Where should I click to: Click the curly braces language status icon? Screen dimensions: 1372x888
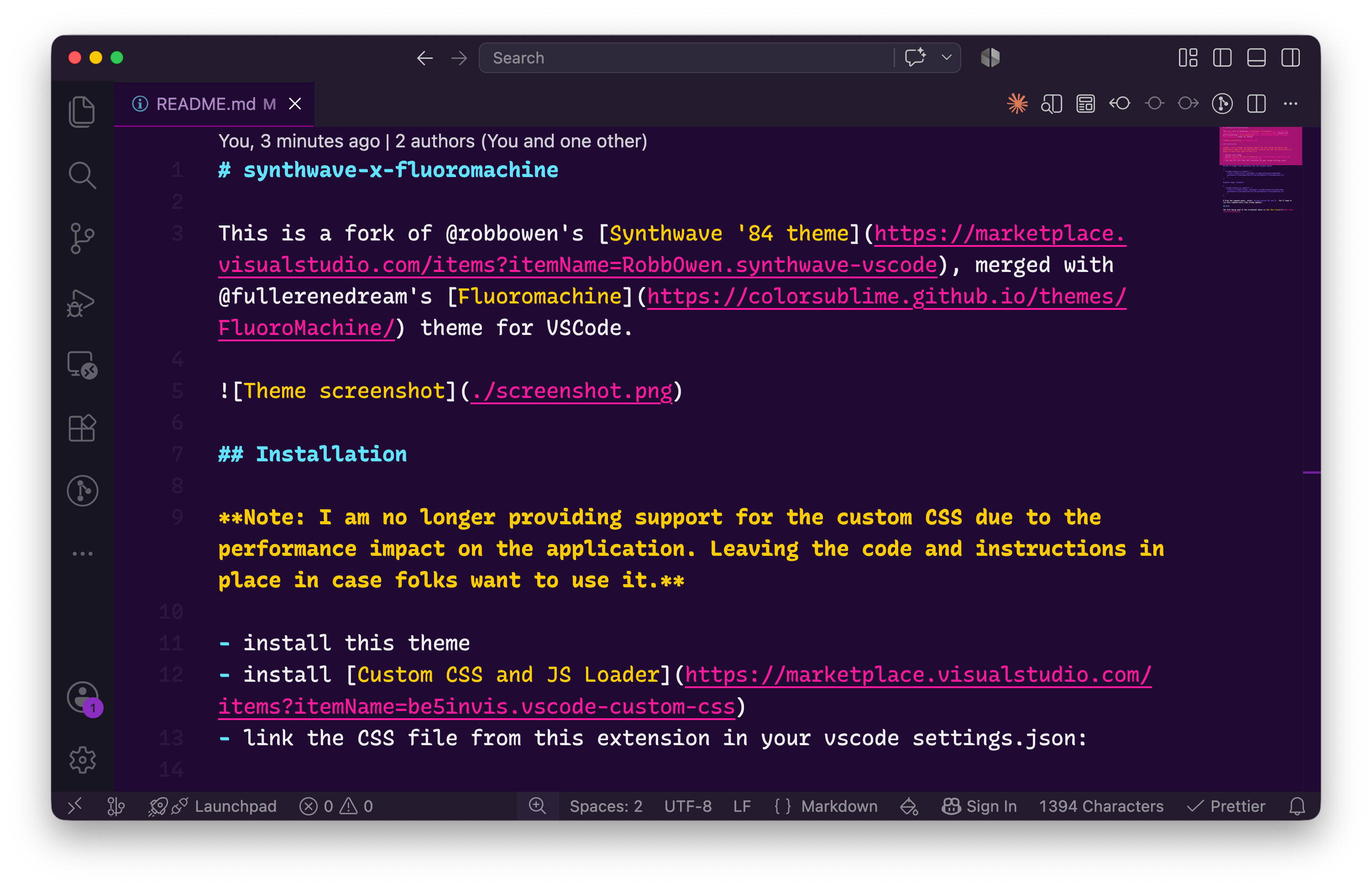click(x=782, y=806)
